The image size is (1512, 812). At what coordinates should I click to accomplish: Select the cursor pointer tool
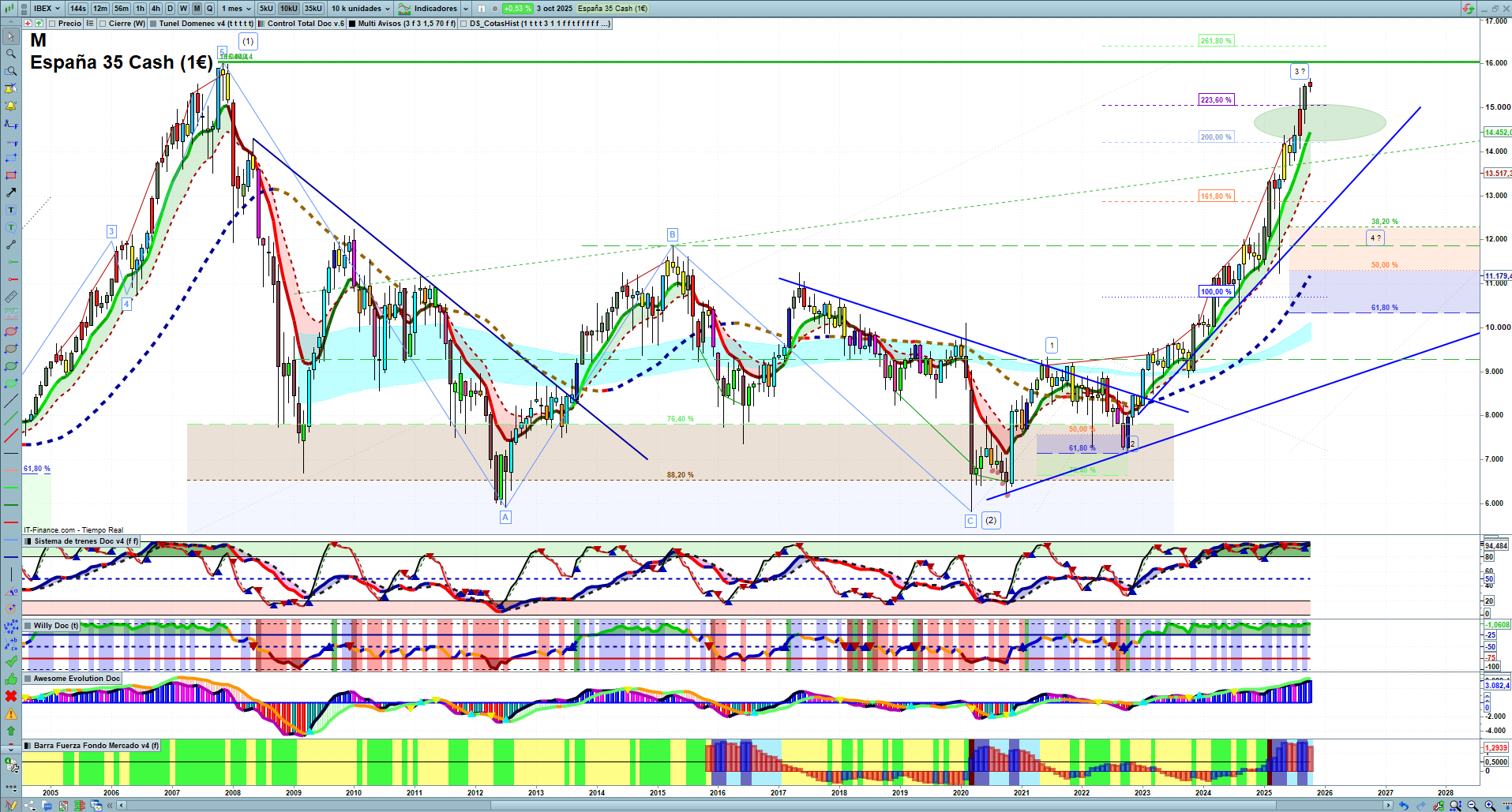pyautogui.click(x=11, y=36)
